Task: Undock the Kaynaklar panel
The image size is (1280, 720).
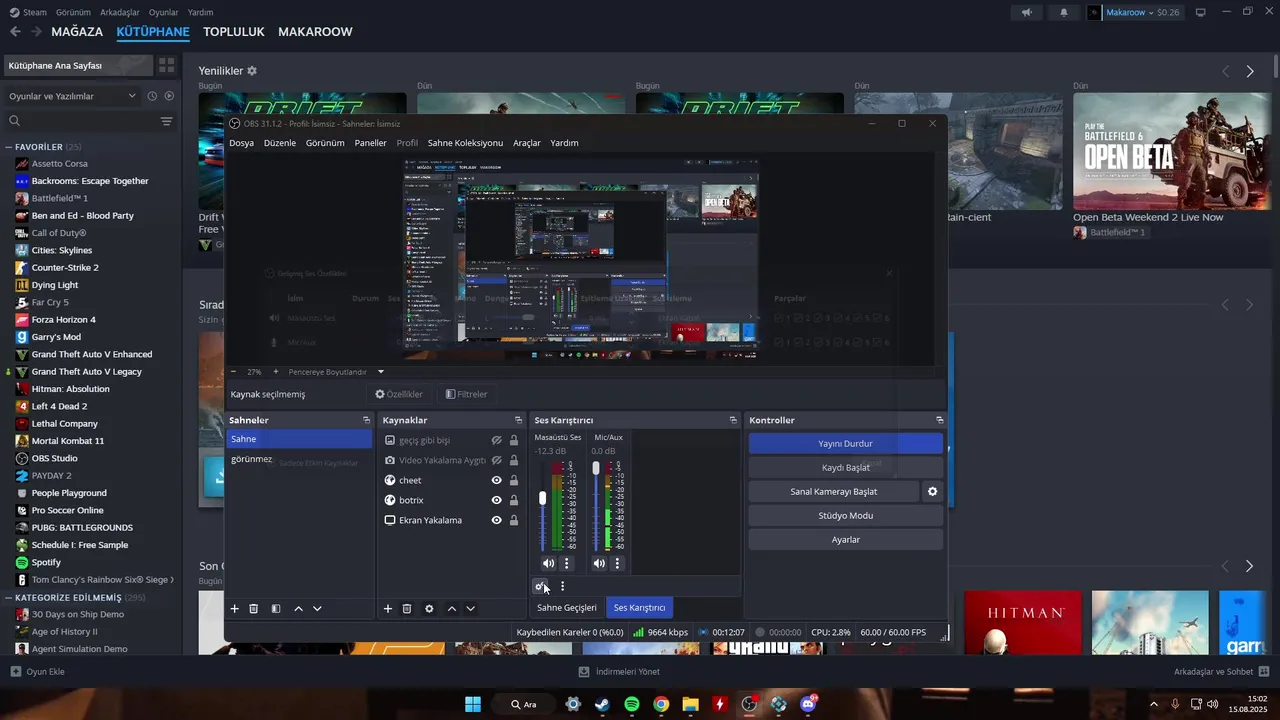Action: 518,420
